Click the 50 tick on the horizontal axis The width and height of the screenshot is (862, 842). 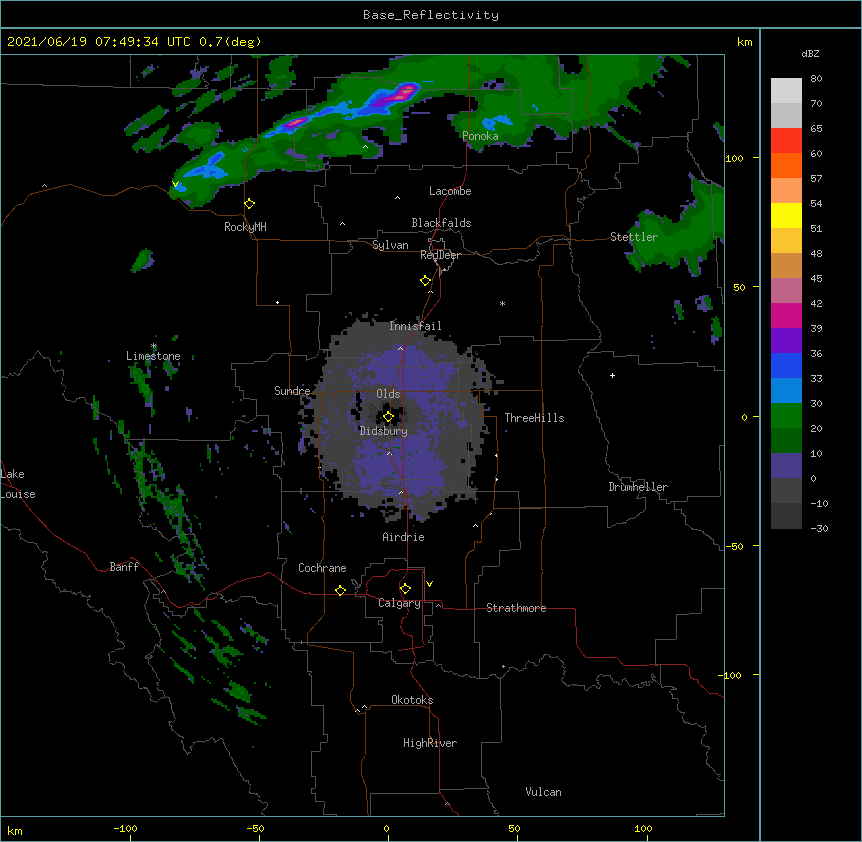tap(514, 828)
